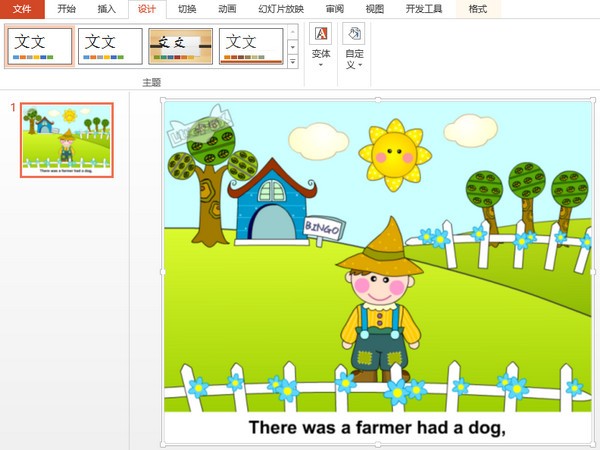Open the 审阅 review tab
This screenshot has height=450, width=600.
pos(335,9)
